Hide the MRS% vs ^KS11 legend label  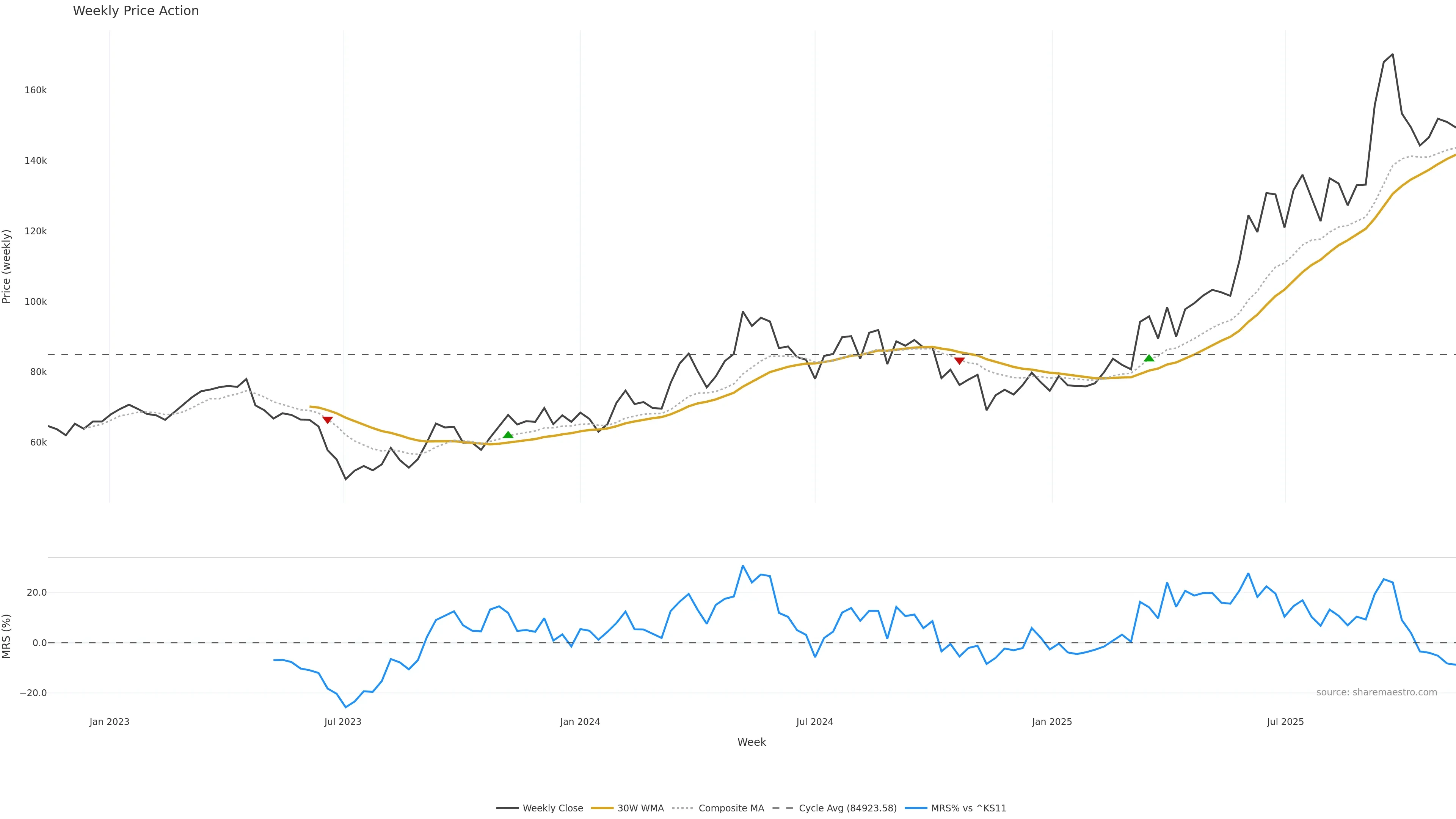coord(968,808)
